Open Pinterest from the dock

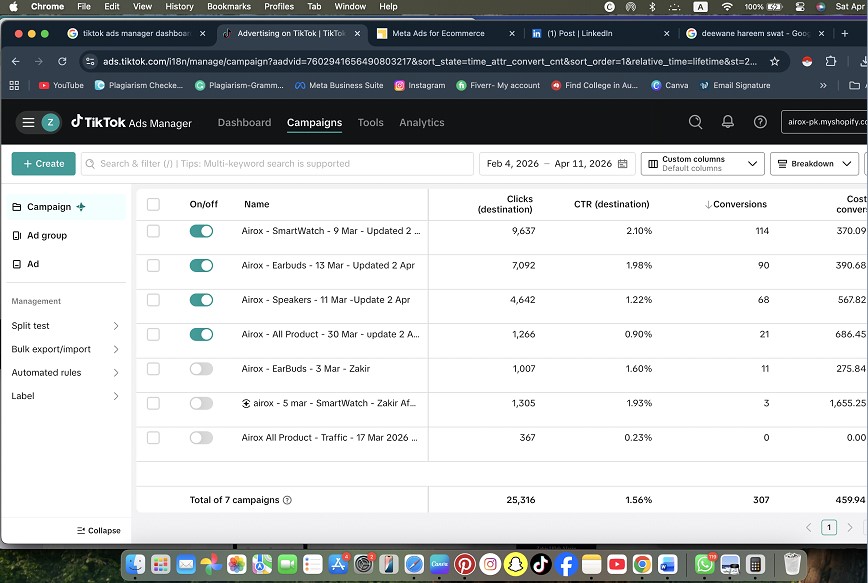coord(464,564)
